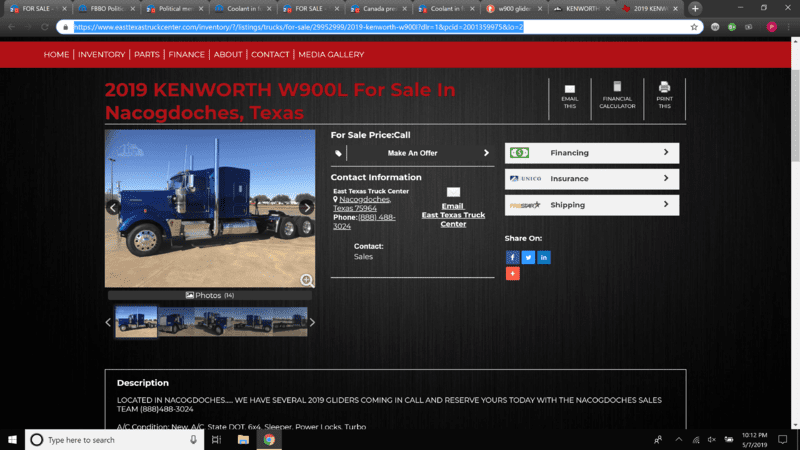Open File Explorer from the taskbar
Viewport: 800px width, 450px height.
[x=243, y=440]
